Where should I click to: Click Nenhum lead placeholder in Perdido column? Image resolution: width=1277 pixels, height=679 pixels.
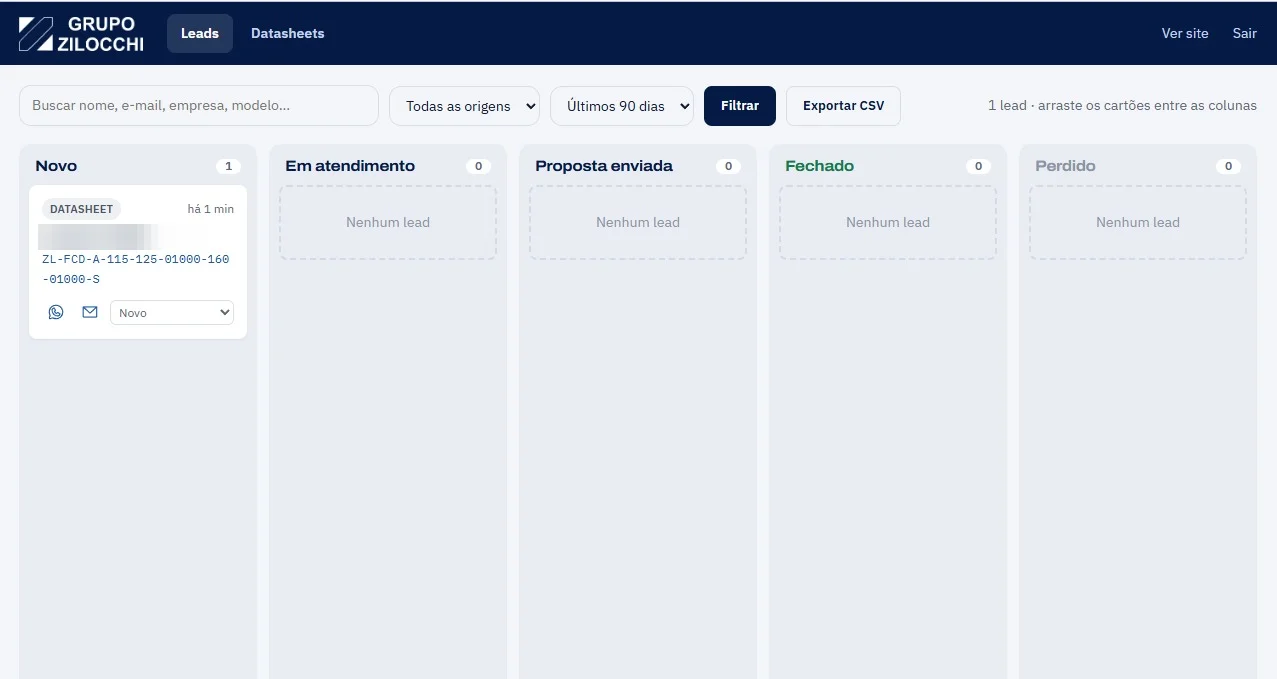tap(1138, 223)
